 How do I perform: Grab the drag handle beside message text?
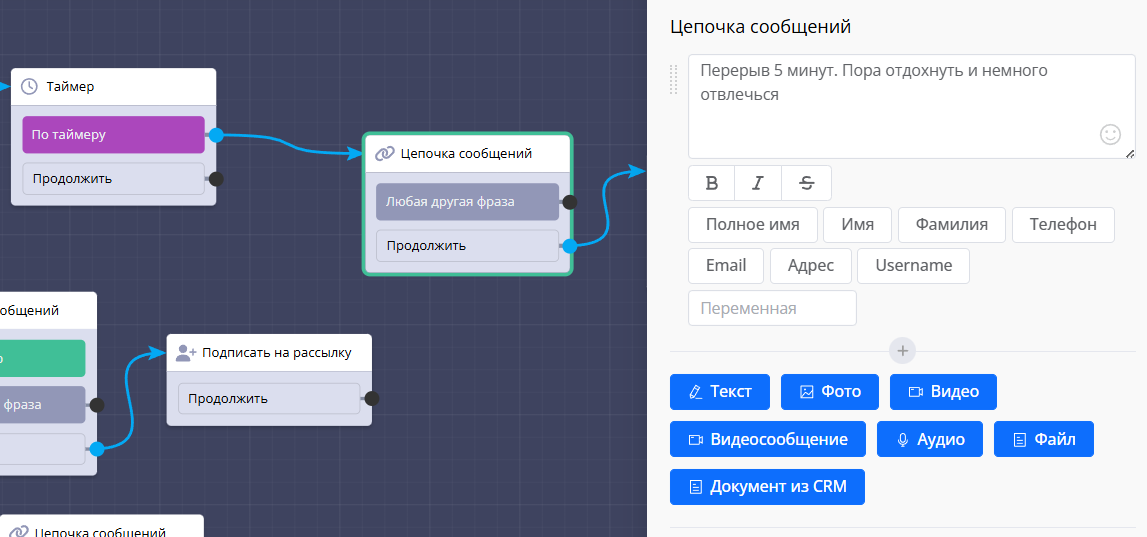point(674,79)
